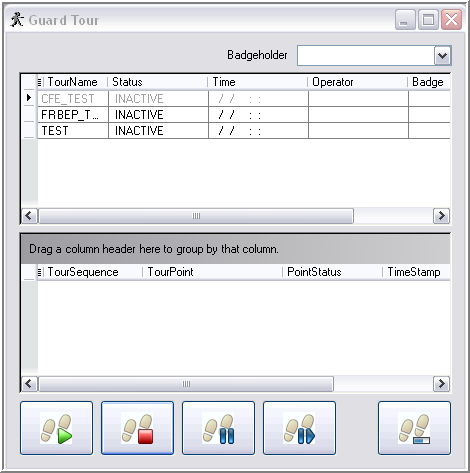
Task: Select the CFE_TEST row indicator arrow
Action: coord(29,98)
